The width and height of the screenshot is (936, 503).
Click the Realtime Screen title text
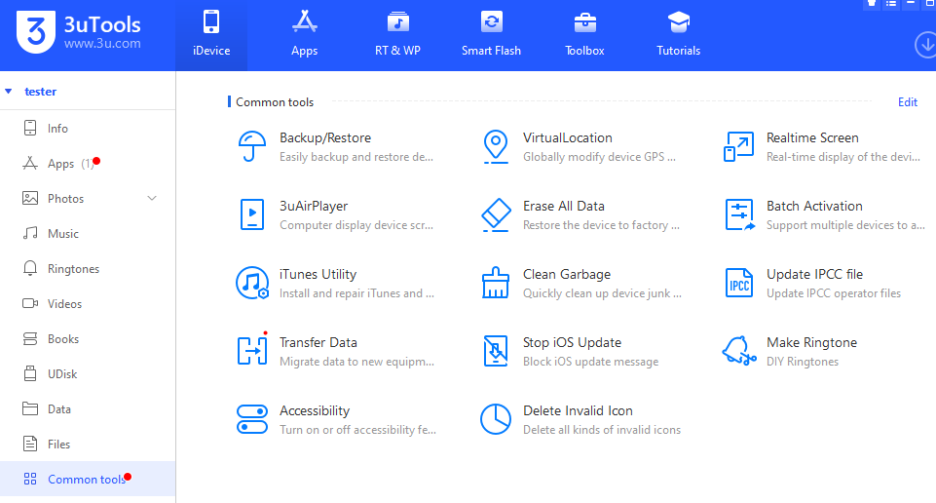(x=812, y=138)
